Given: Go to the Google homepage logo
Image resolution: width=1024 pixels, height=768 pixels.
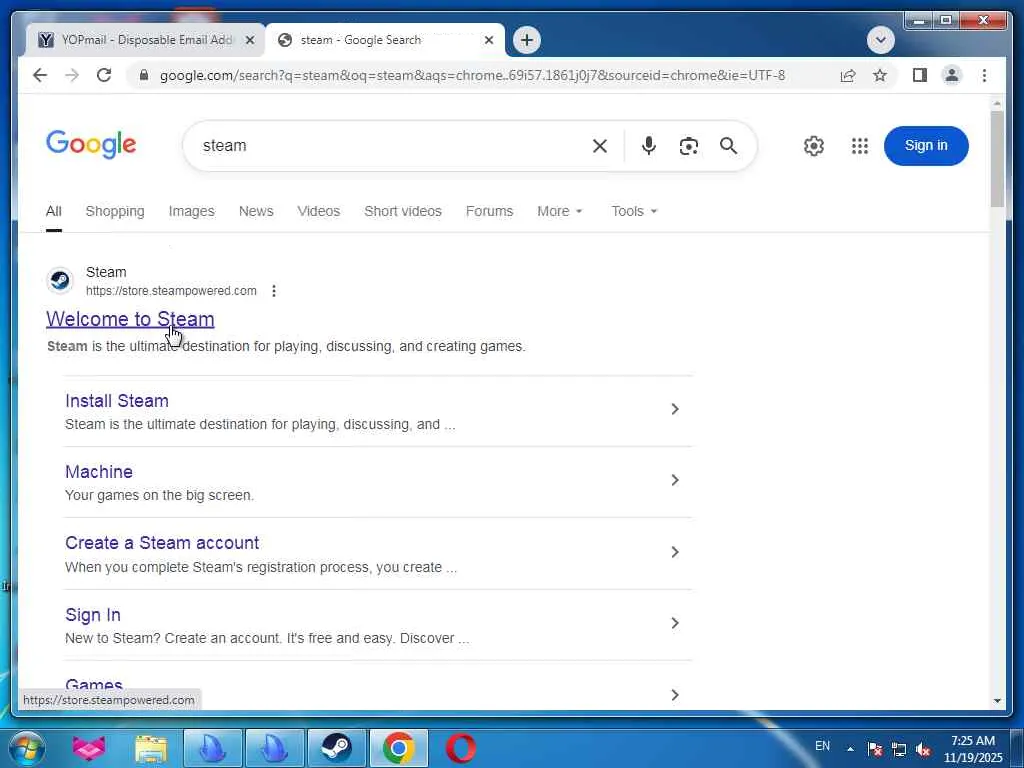Looking at the screenshot, I should coord(91,144).
